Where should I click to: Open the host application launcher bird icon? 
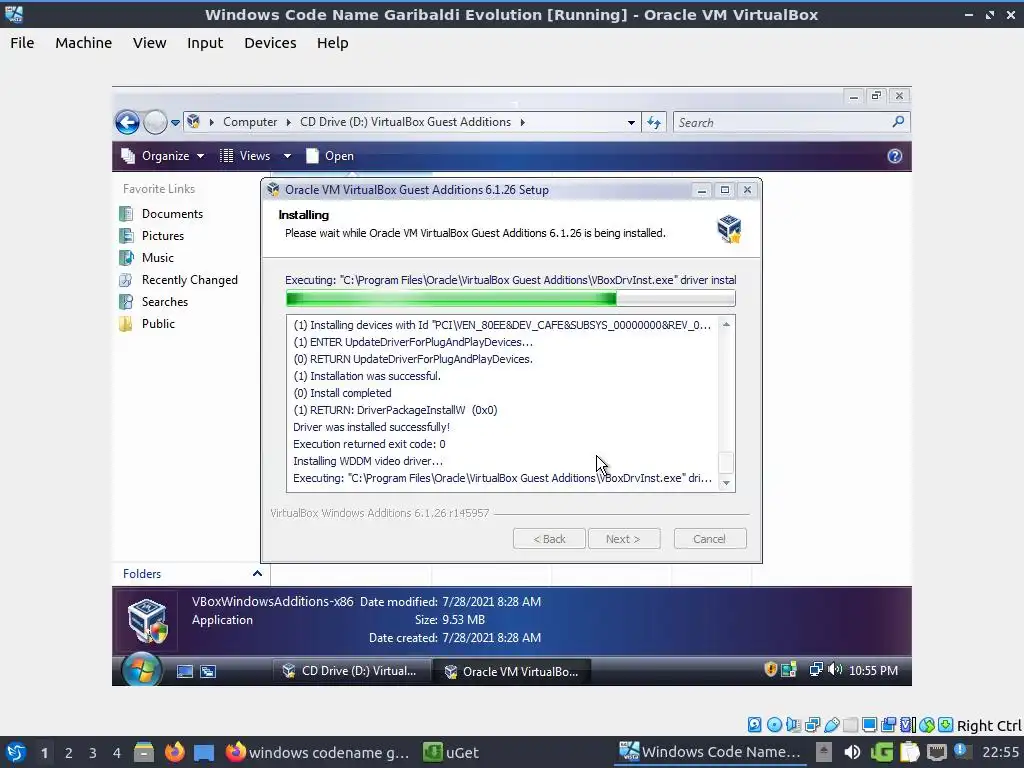[x=16, y=752]
